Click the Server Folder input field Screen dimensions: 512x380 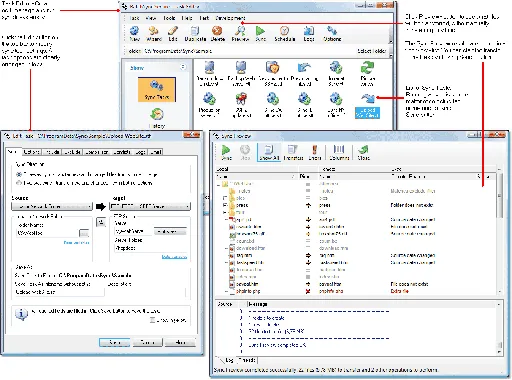(x=150, y=248)
